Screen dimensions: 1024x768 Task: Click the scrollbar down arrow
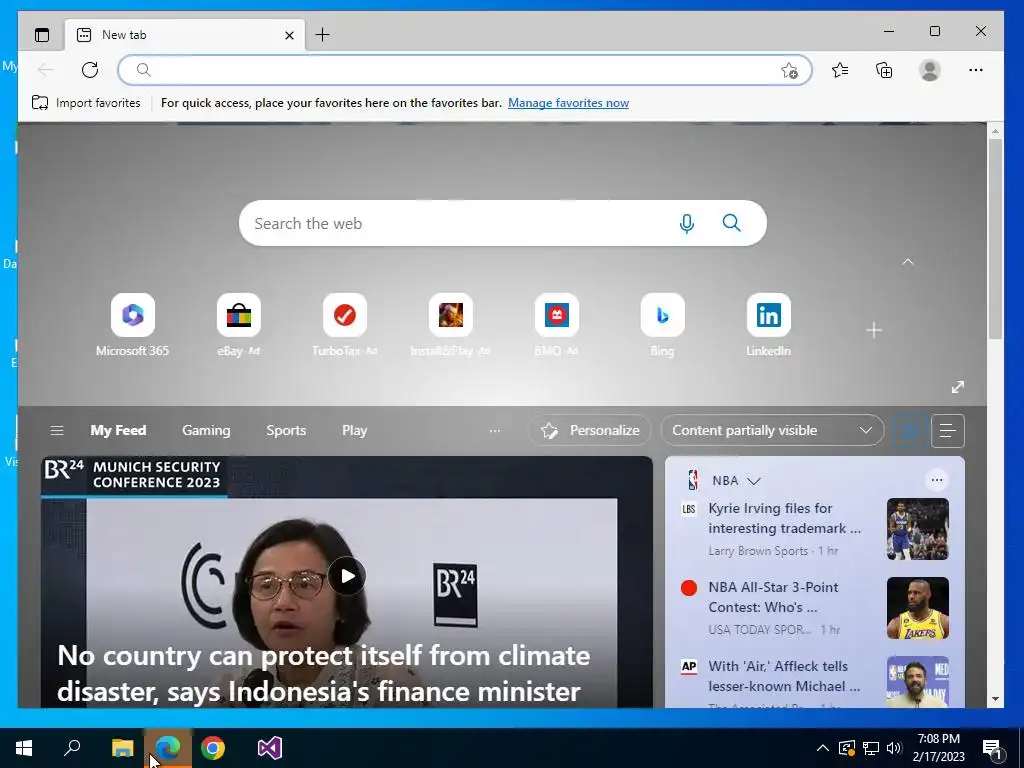click(995, 699)
